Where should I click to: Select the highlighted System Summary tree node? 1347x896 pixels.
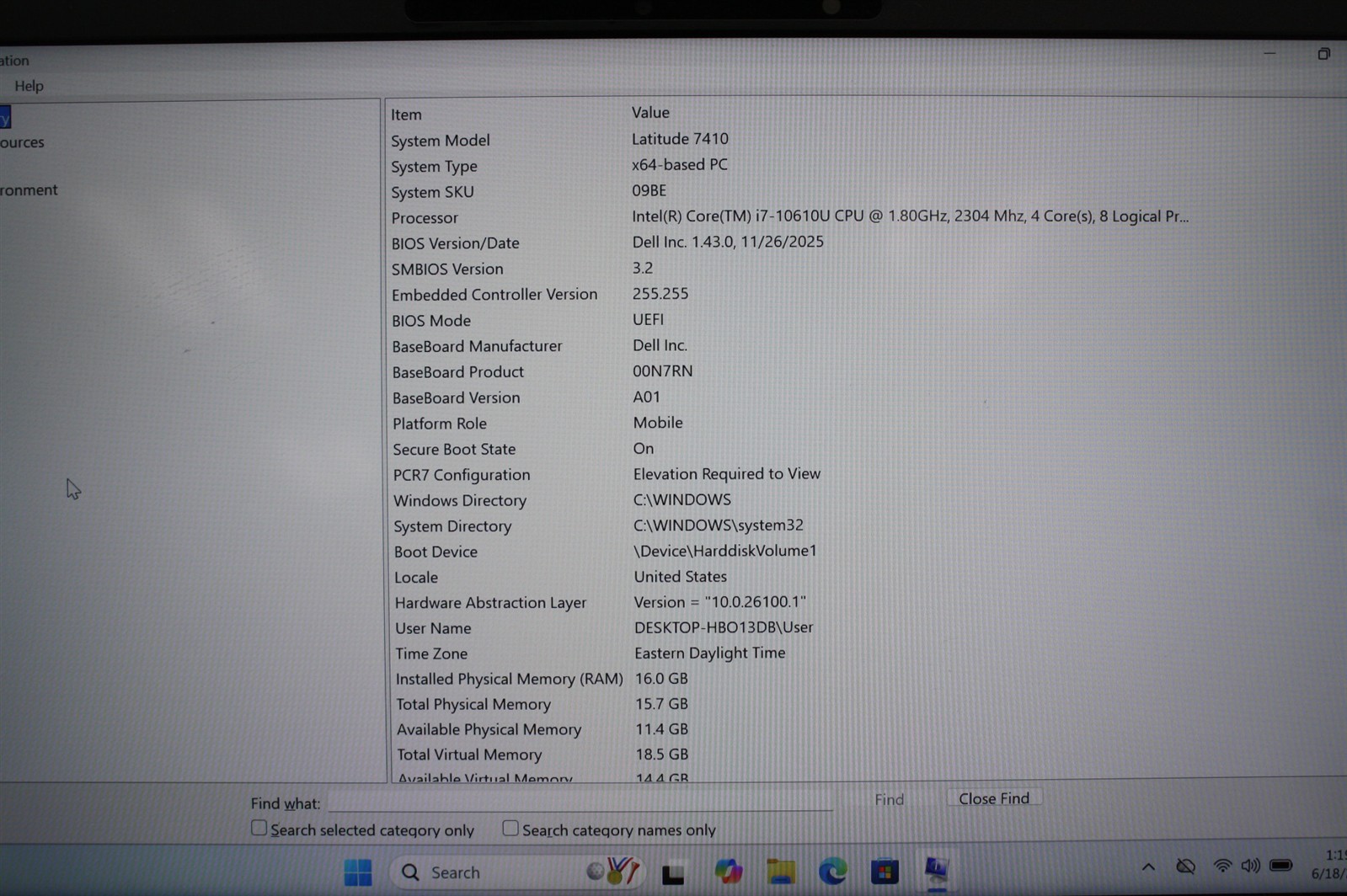(x=5, y=117)
